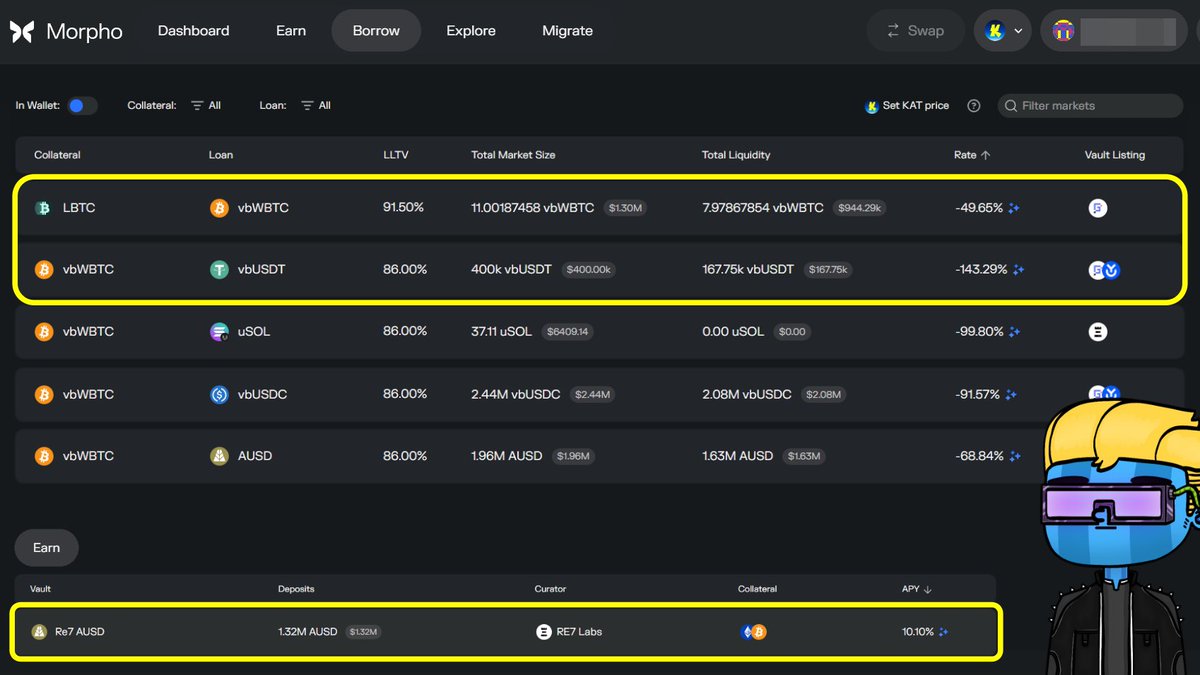Click the Re7 AUSD vault name

click(x=80, y=631)
